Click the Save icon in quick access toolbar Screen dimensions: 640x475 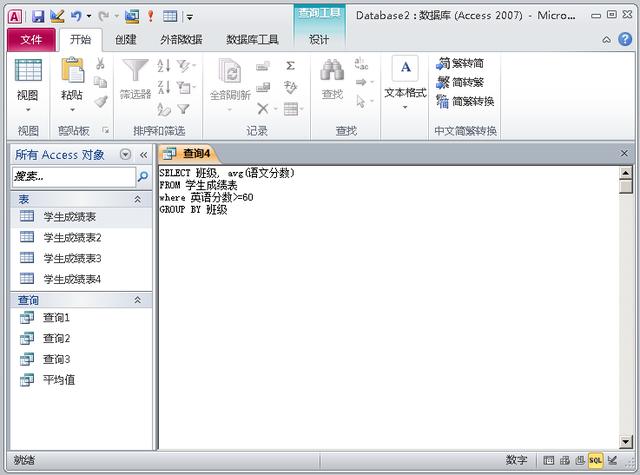point(38,16)
